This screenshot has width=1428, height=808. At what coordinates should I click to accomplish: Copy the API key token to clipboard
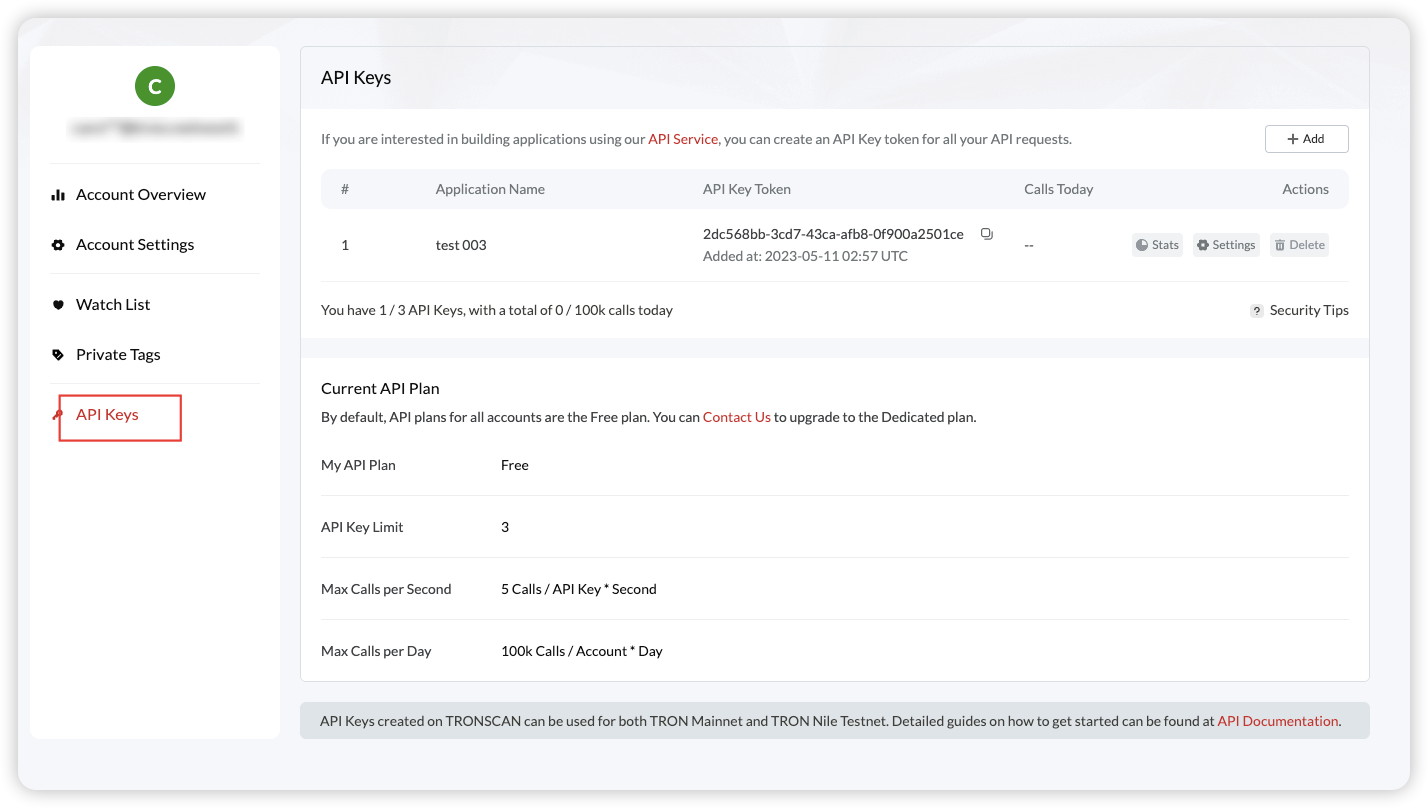point(987,233)
